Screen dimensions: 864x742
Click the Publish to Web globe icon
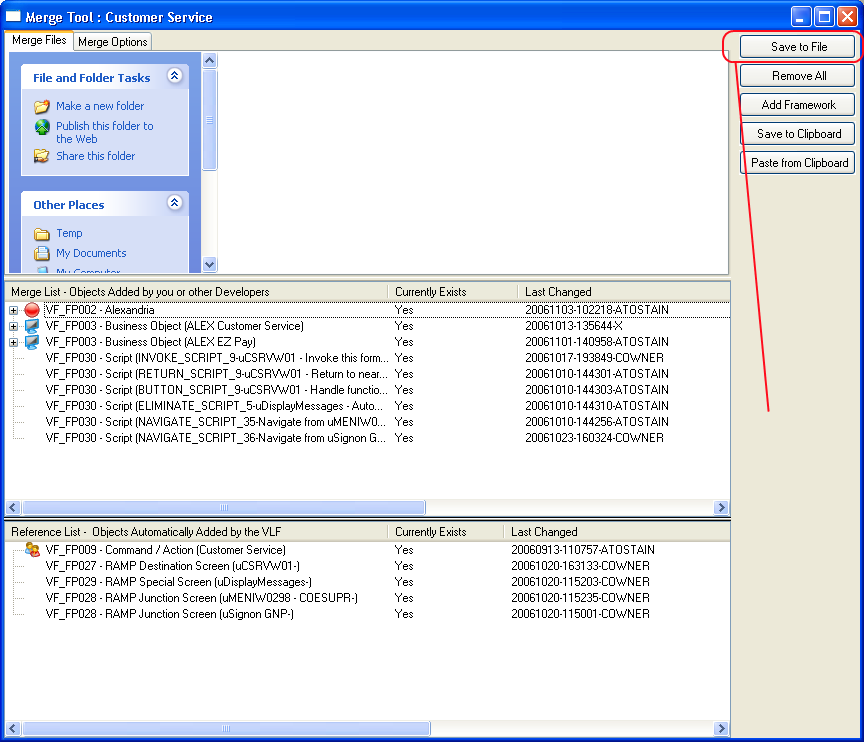pyautogui.click(x=42, y=127)
